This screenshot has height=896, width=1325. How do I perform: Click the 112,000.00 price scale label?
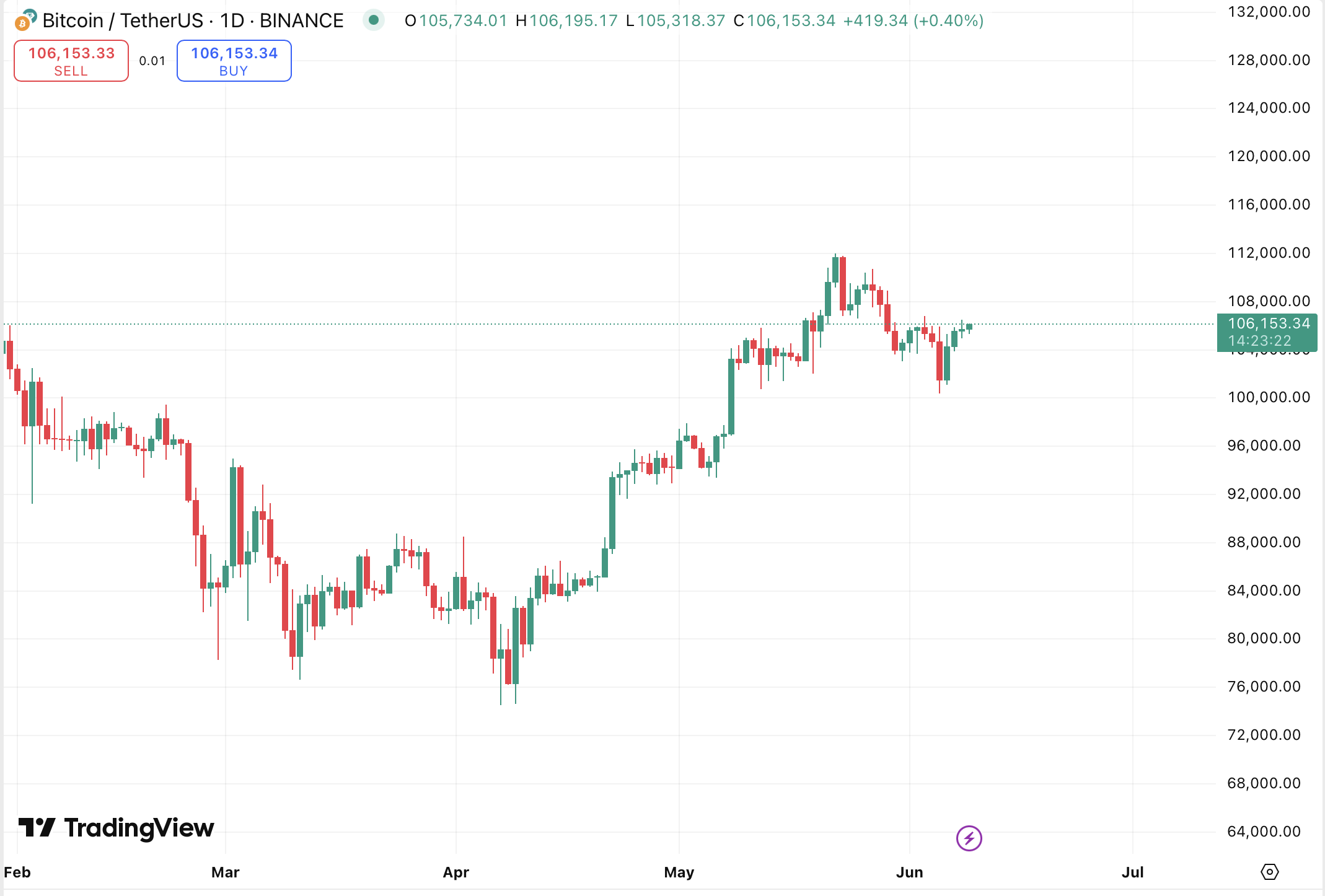[1268, 252]
